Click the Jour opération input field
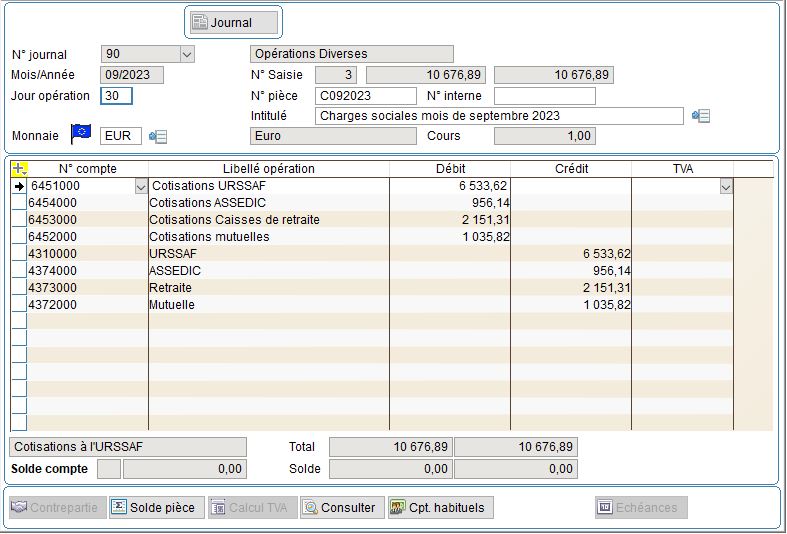 tap(117, 96)
